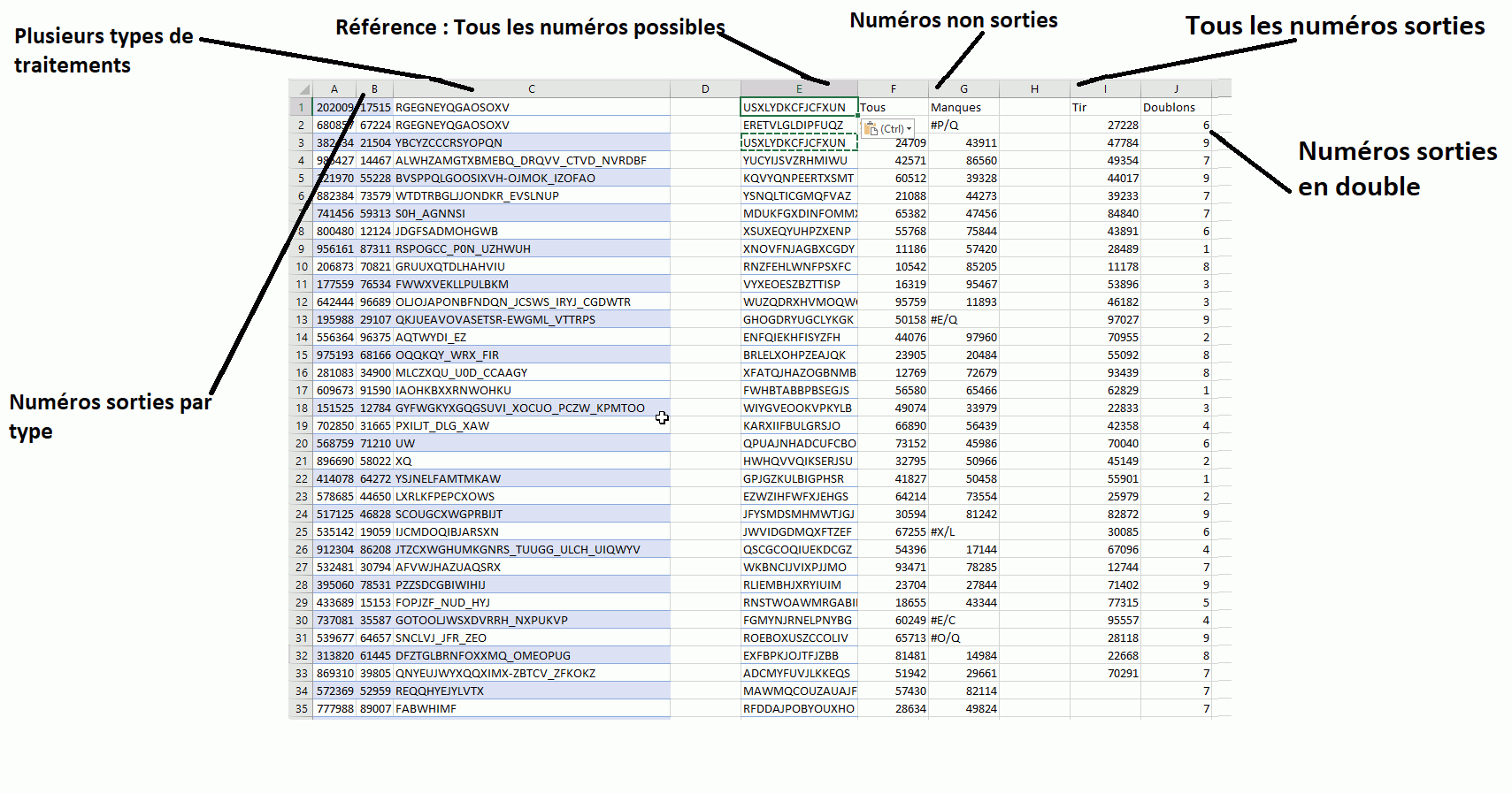Click cell value 777988

334,708
